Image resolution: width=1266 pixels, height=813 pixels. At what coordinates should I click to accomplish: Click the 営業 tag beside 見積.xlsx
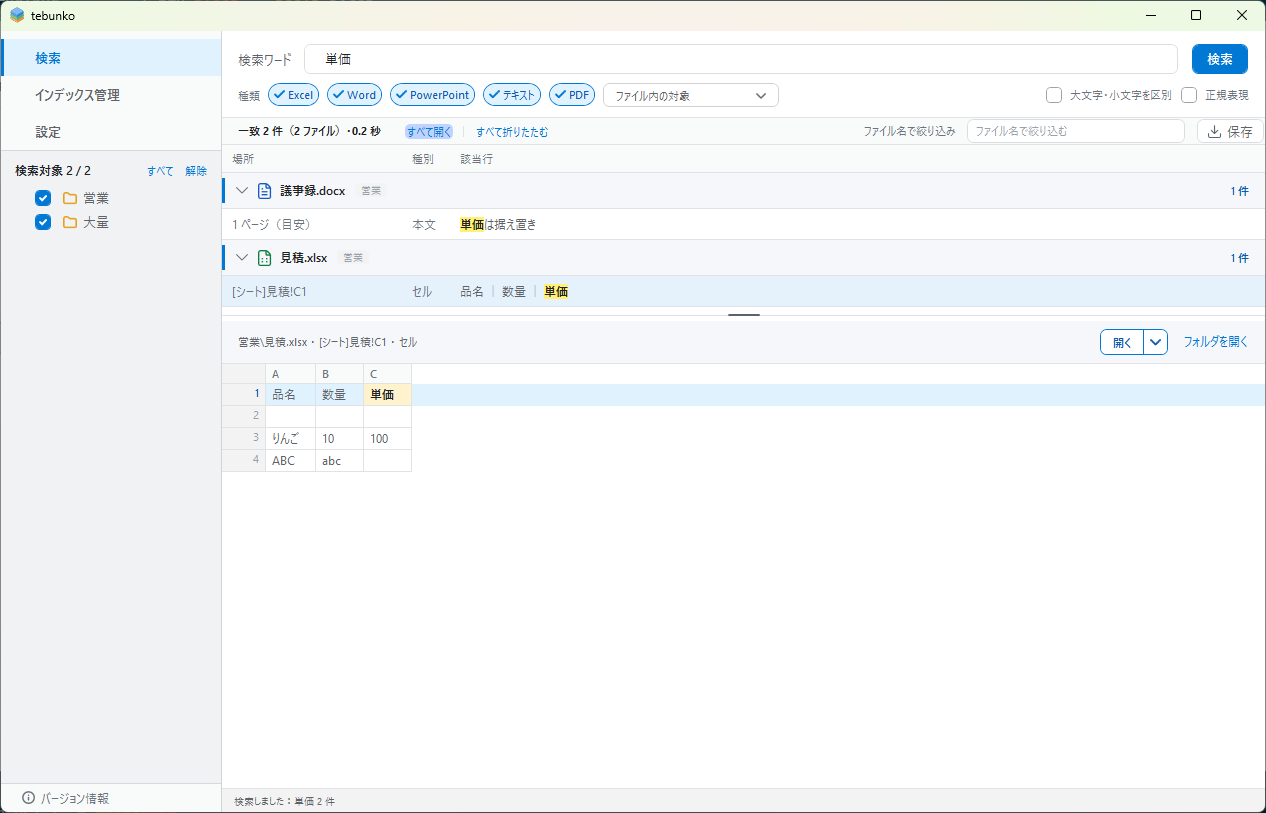tap(353, 258)
